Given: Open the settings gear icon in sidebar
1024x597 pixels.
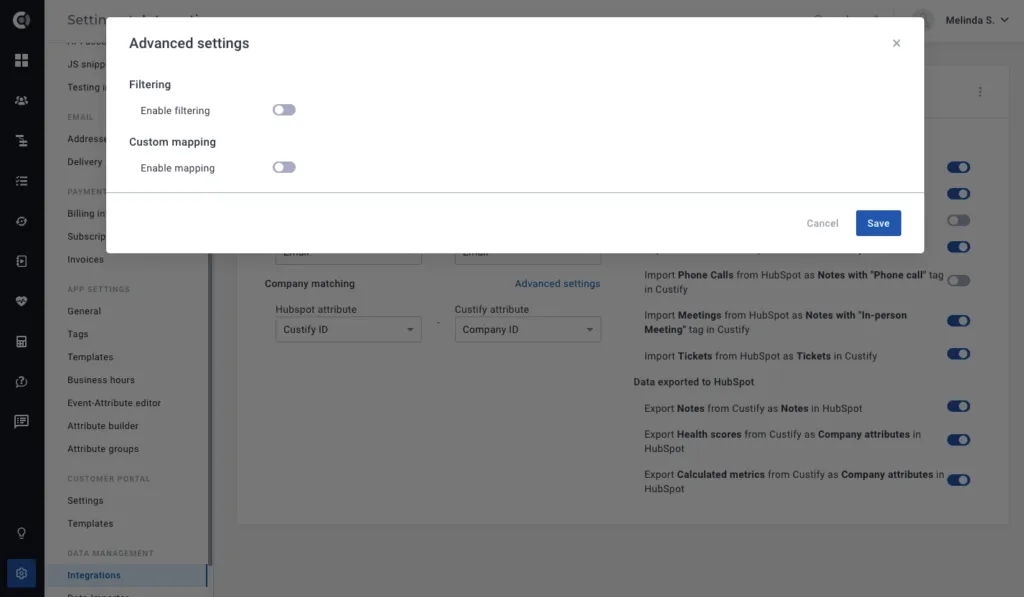Looking at the screenshot, I should click(x=22, y=573).
